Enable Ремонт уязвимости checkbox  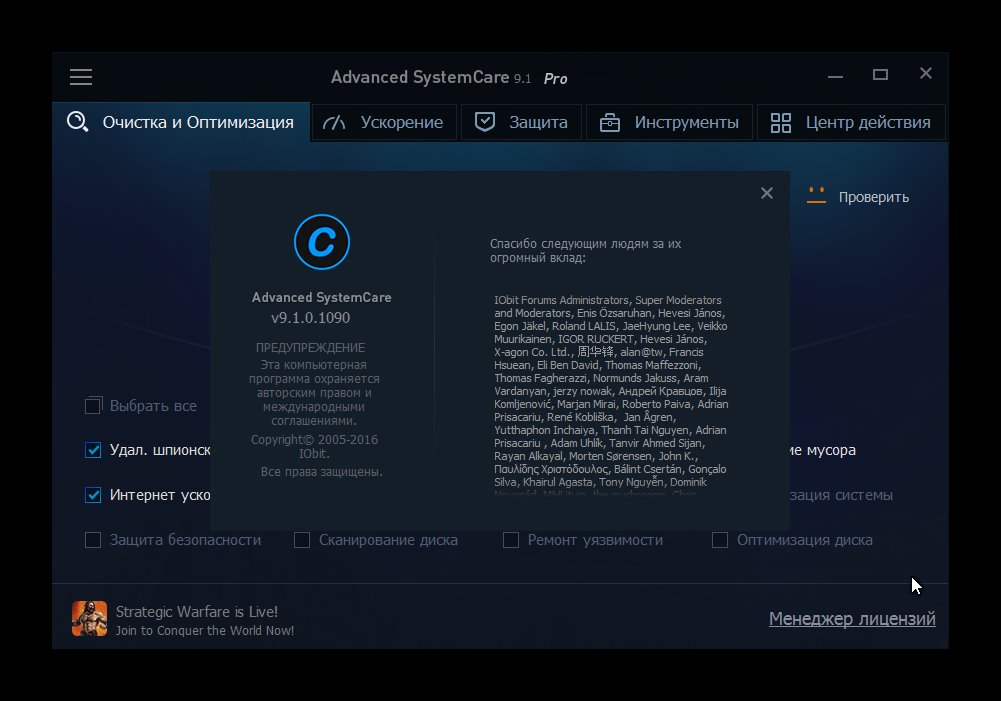tap(511, 540)
